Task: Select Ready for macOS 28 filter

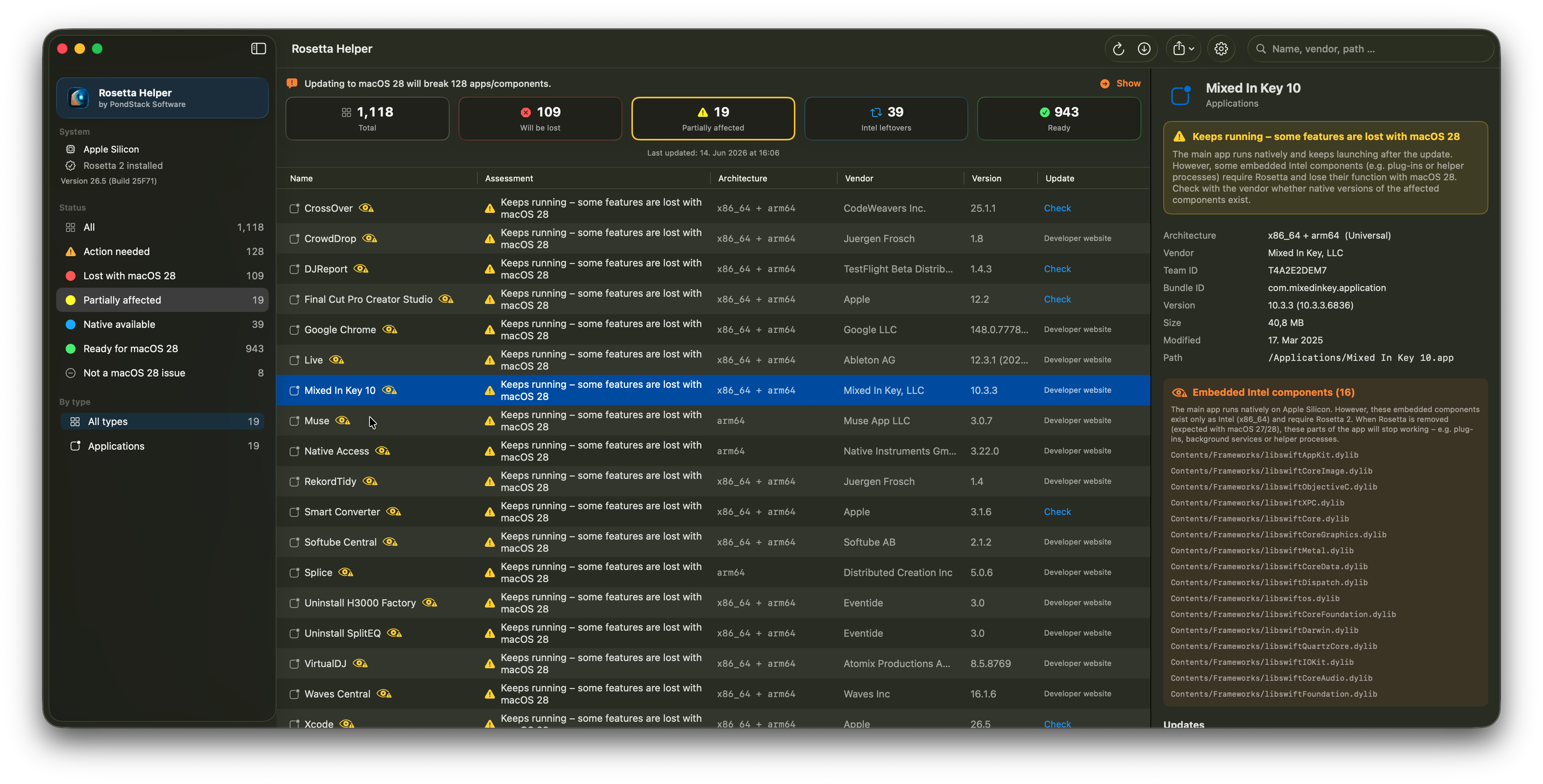Action: (x=163, y=349)
